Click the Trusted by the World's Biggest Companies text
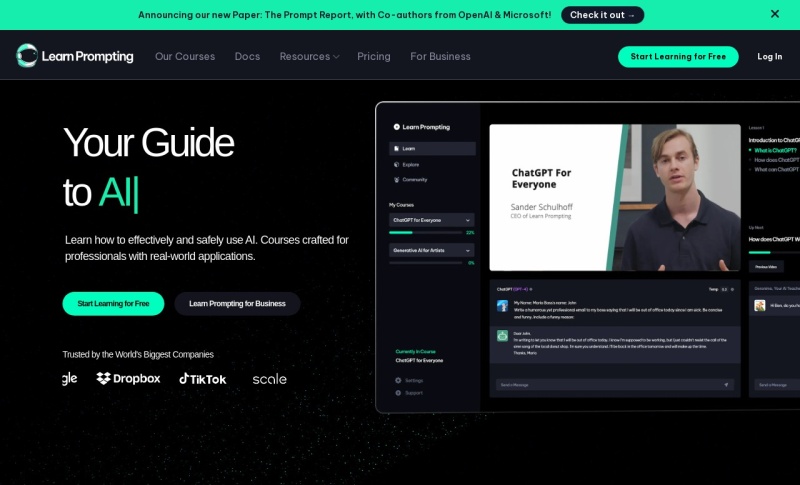 [138, 354]
